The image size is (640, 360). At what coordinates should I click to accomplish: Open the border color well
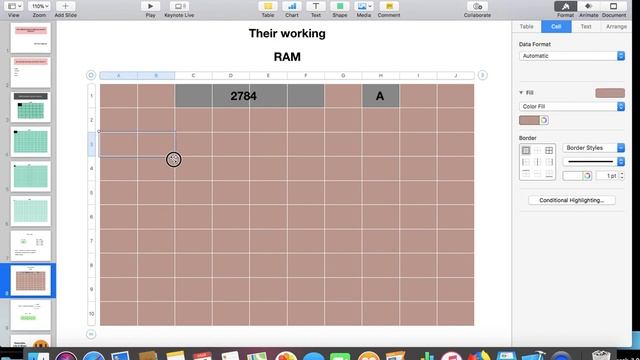pos(573,176)
